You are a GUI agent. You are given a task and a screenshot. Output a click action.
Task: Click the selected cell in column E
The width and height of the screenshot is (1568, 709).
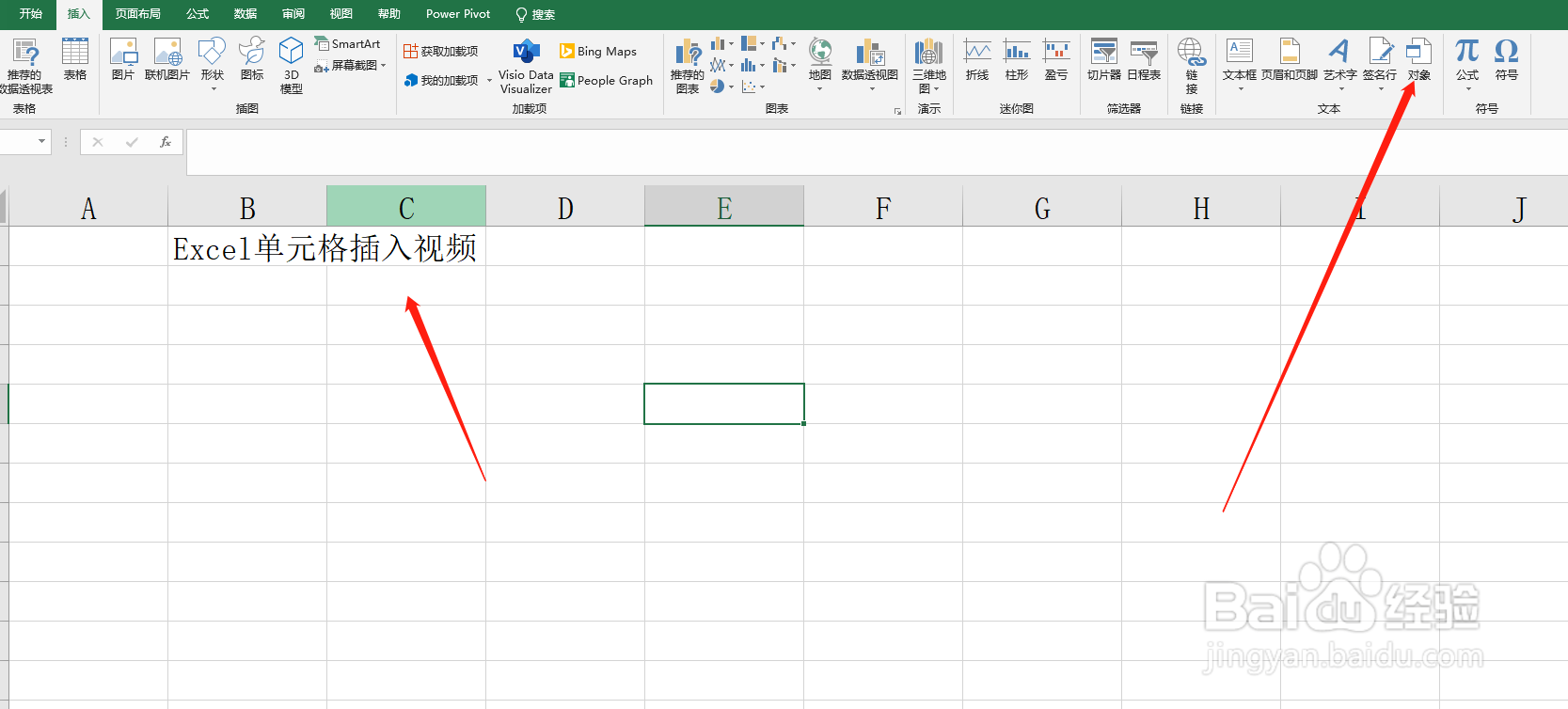[724, 403]
